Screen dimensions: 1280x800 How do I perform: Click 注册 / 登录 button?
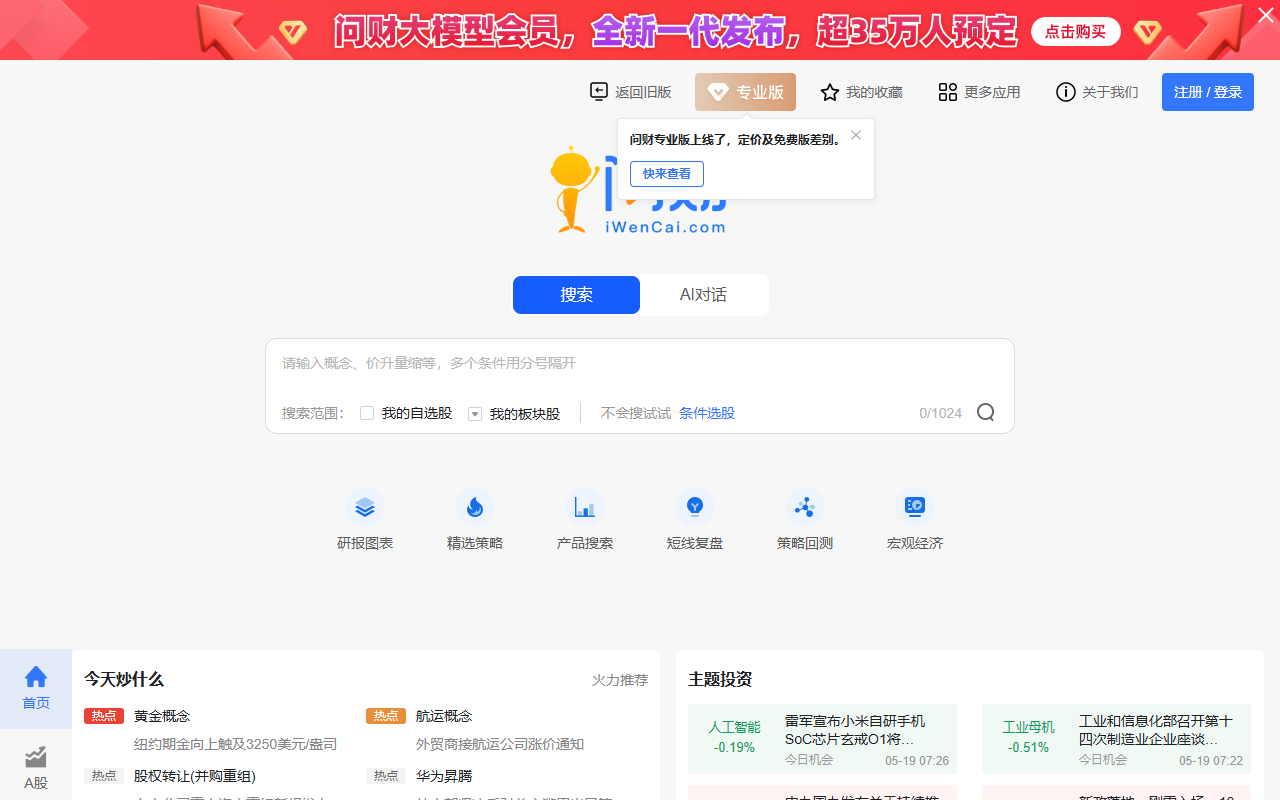pos(1208,92)
